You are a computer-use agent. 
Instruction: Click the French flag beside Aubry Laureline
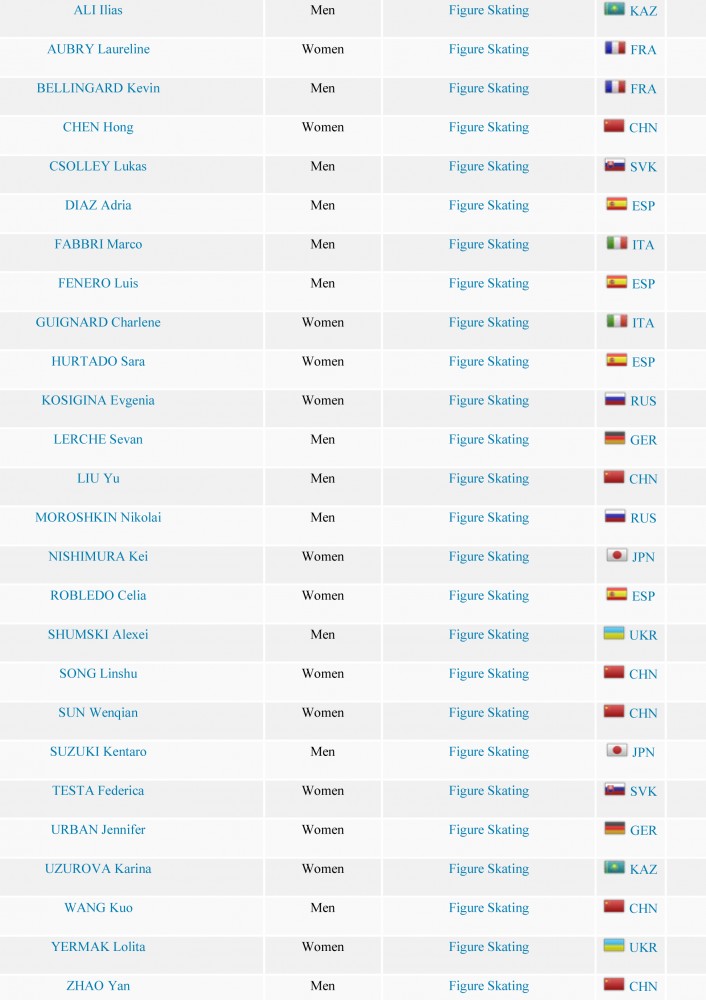tap(615, 48)
